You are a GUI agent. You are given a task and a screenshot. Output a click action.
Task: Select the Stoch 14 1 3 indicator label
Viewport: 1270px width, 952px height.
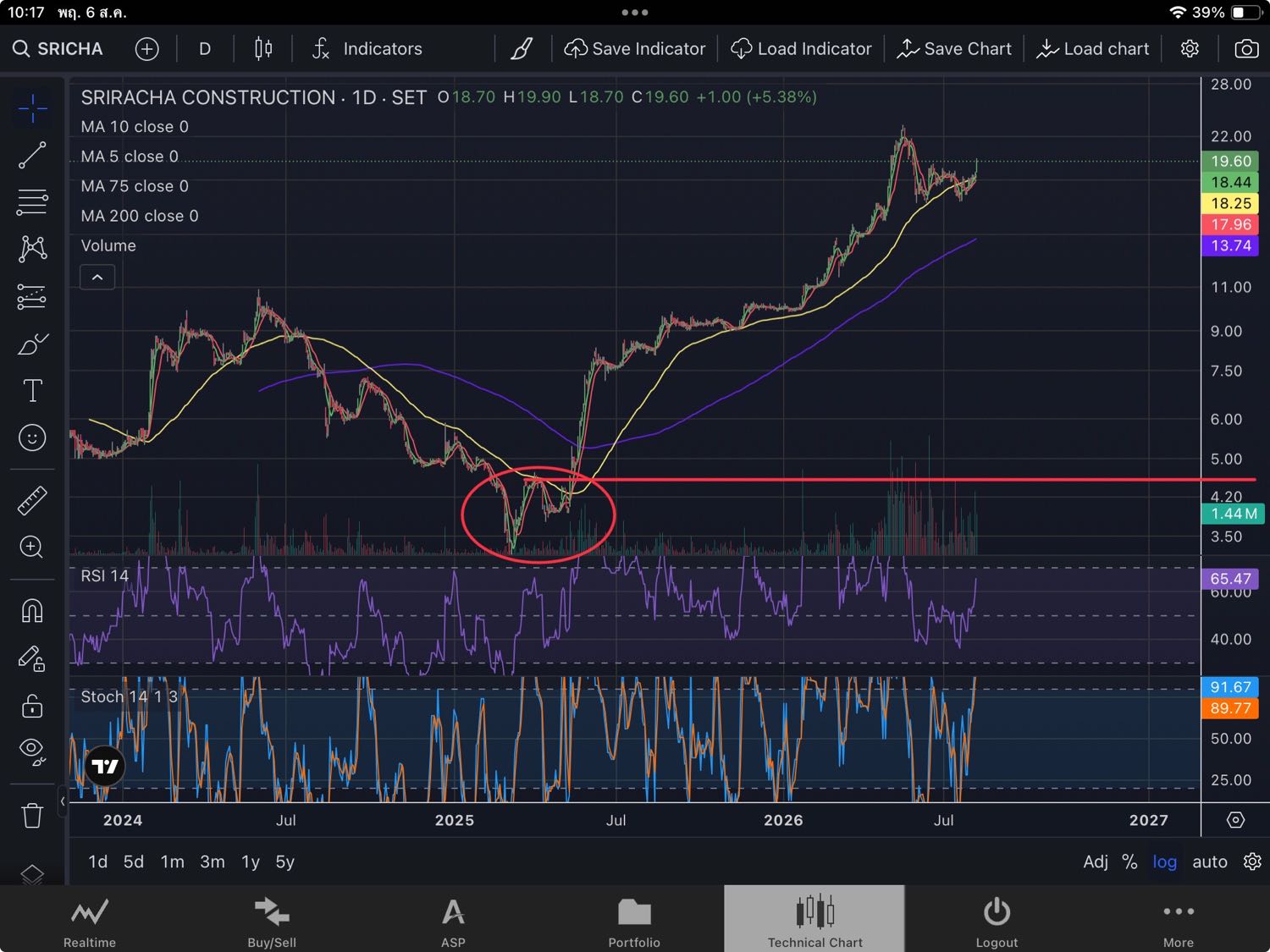130,696
